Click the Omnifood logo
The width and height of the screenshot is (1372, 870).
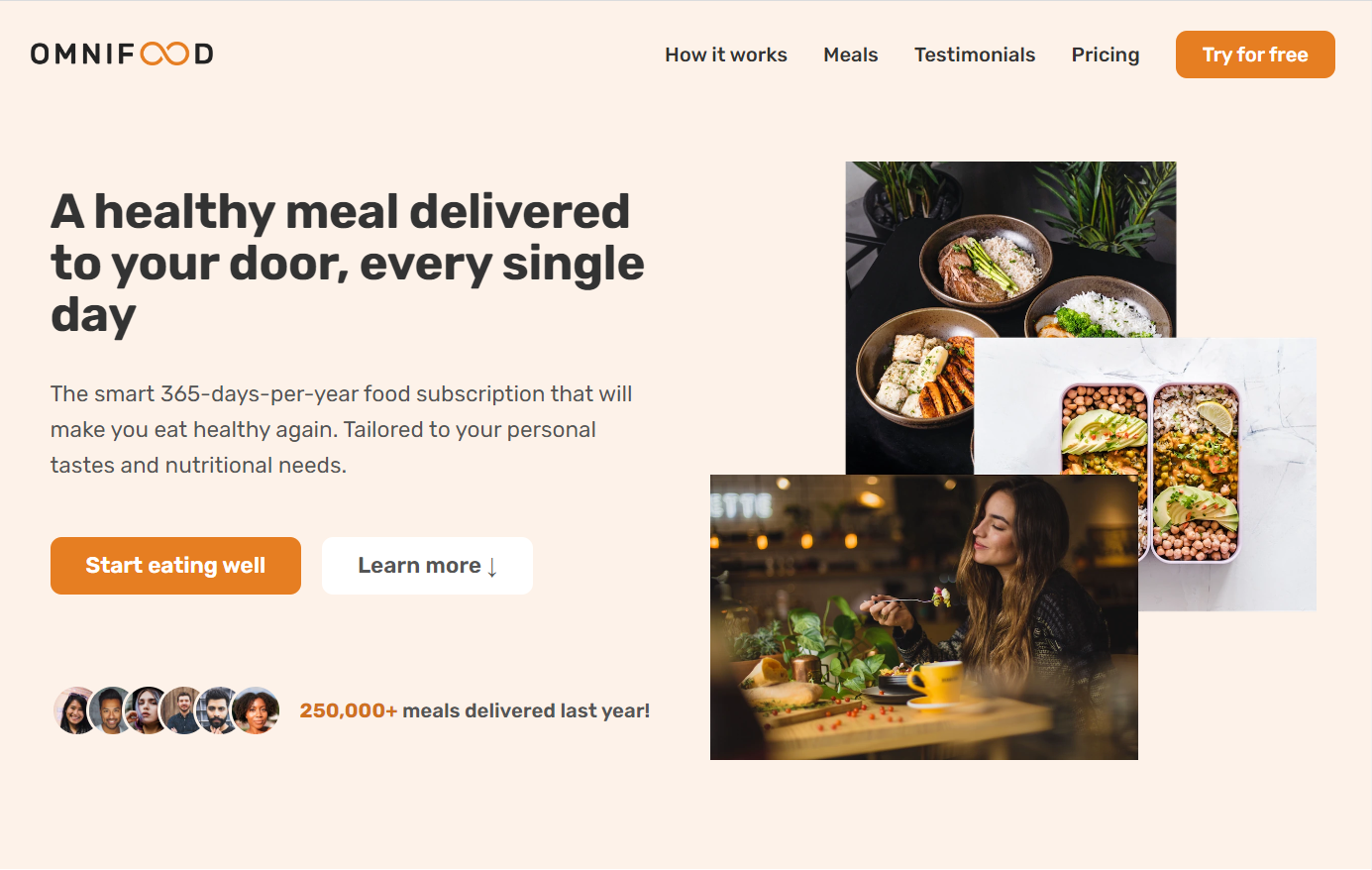[x=122, y=54]
